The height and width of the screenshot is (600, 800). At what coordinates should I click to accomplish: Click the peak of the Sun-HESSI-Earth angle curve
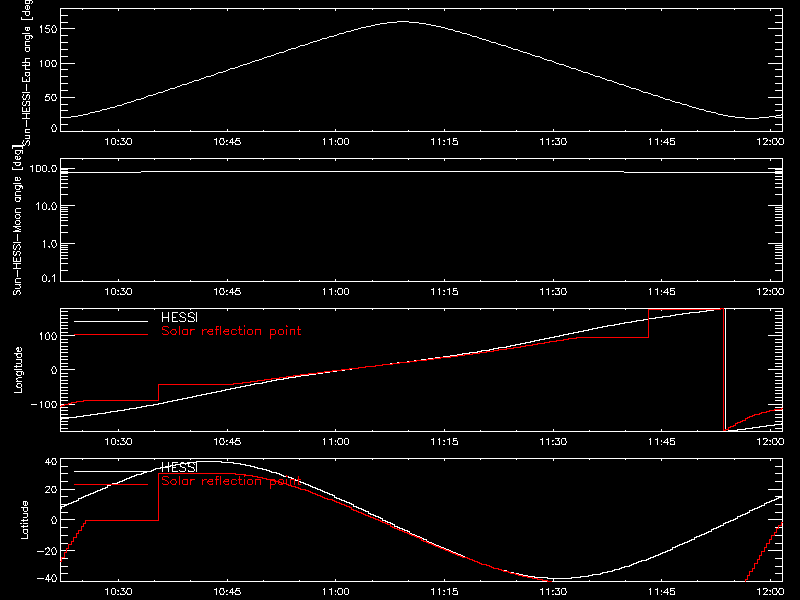(403, 21)
